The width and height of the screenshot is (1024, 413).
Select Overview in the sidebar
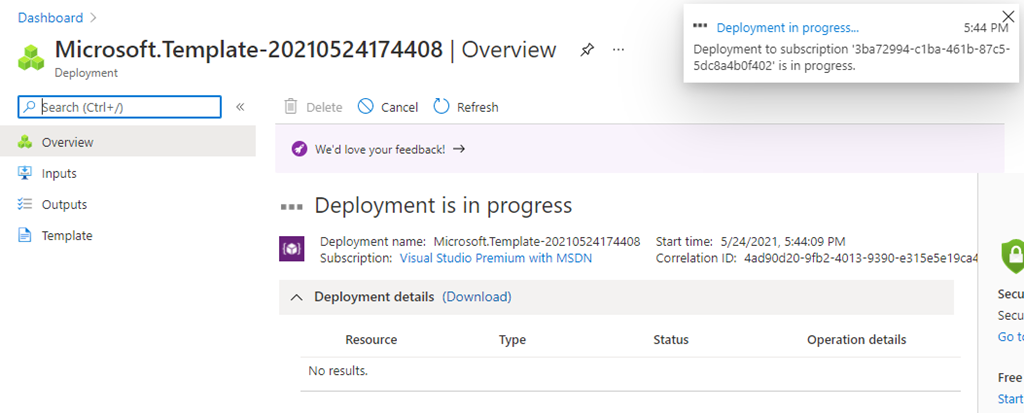[67, 142]
